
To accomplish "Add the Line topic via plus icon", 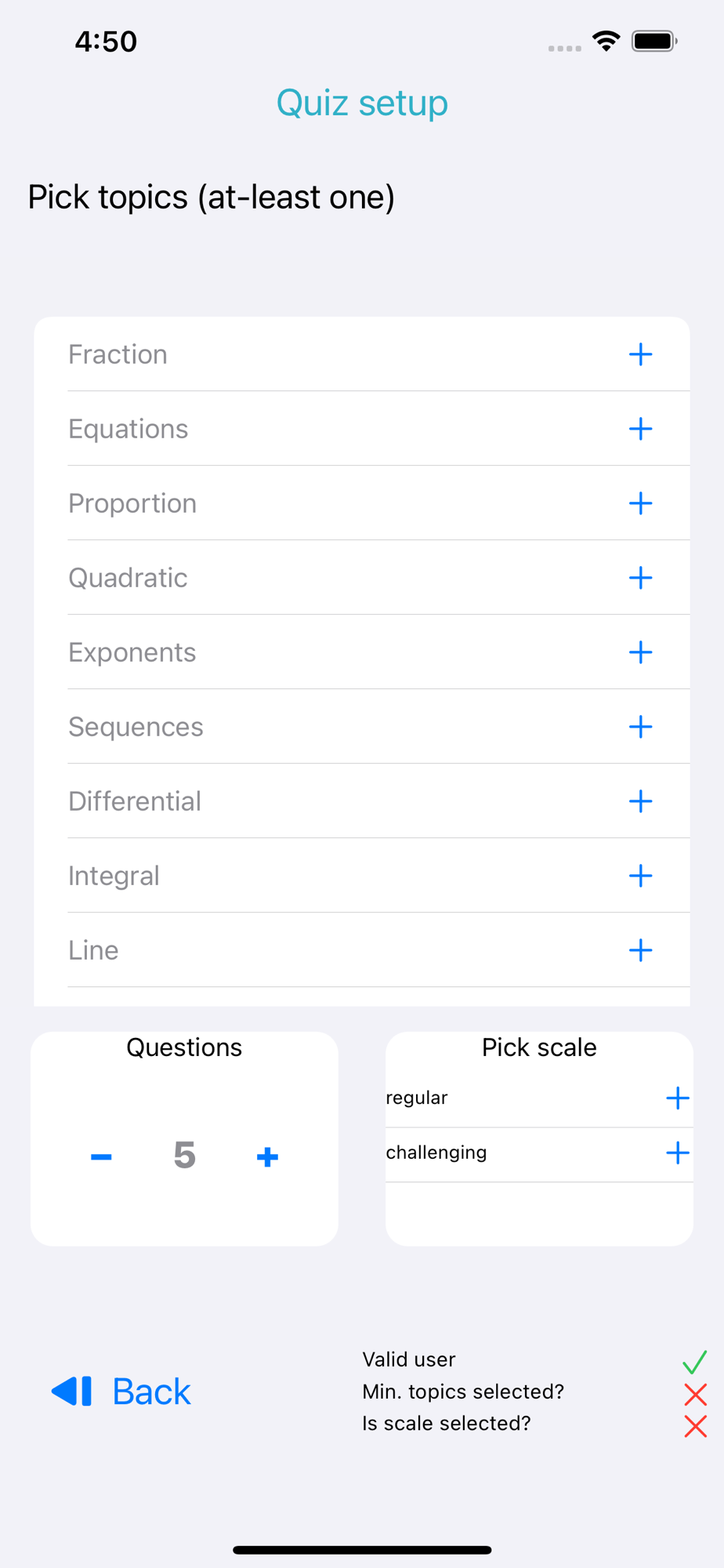I will [x=640, y=950].
